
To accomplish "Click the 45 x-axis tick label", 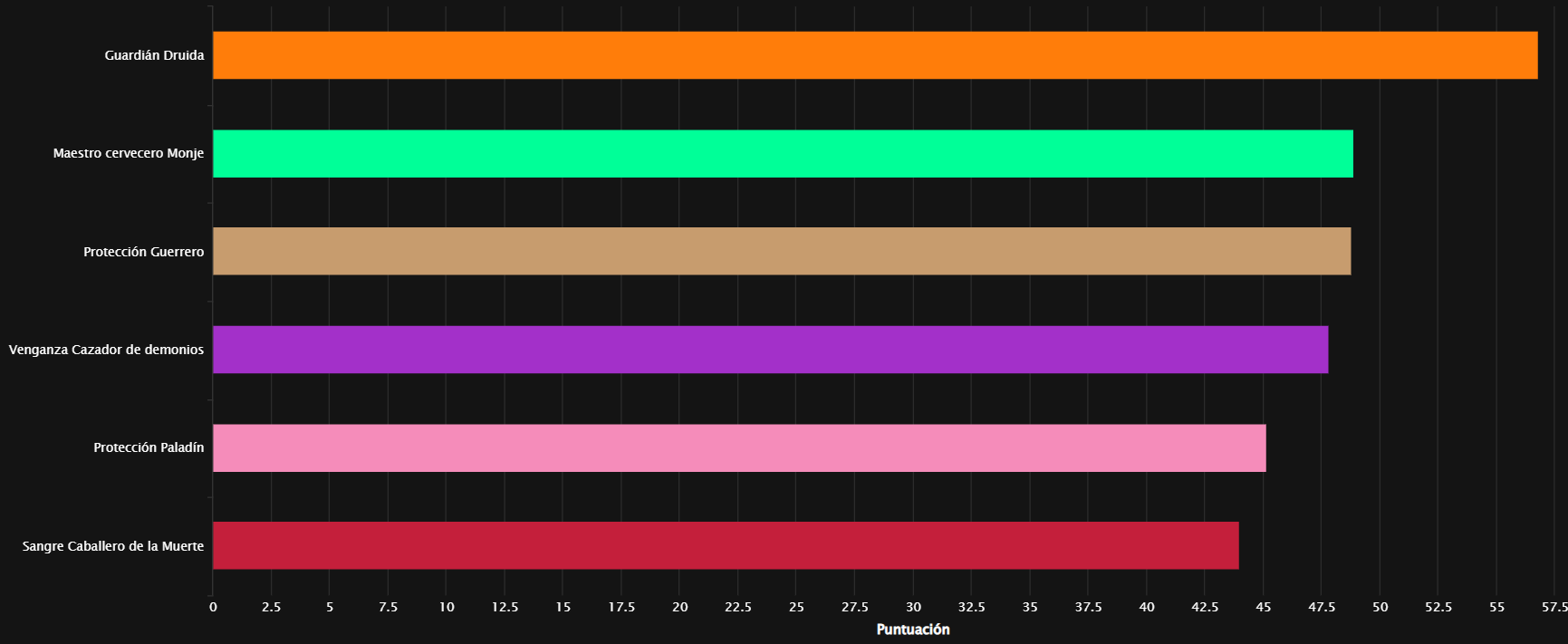I will tap(1263, 607).
